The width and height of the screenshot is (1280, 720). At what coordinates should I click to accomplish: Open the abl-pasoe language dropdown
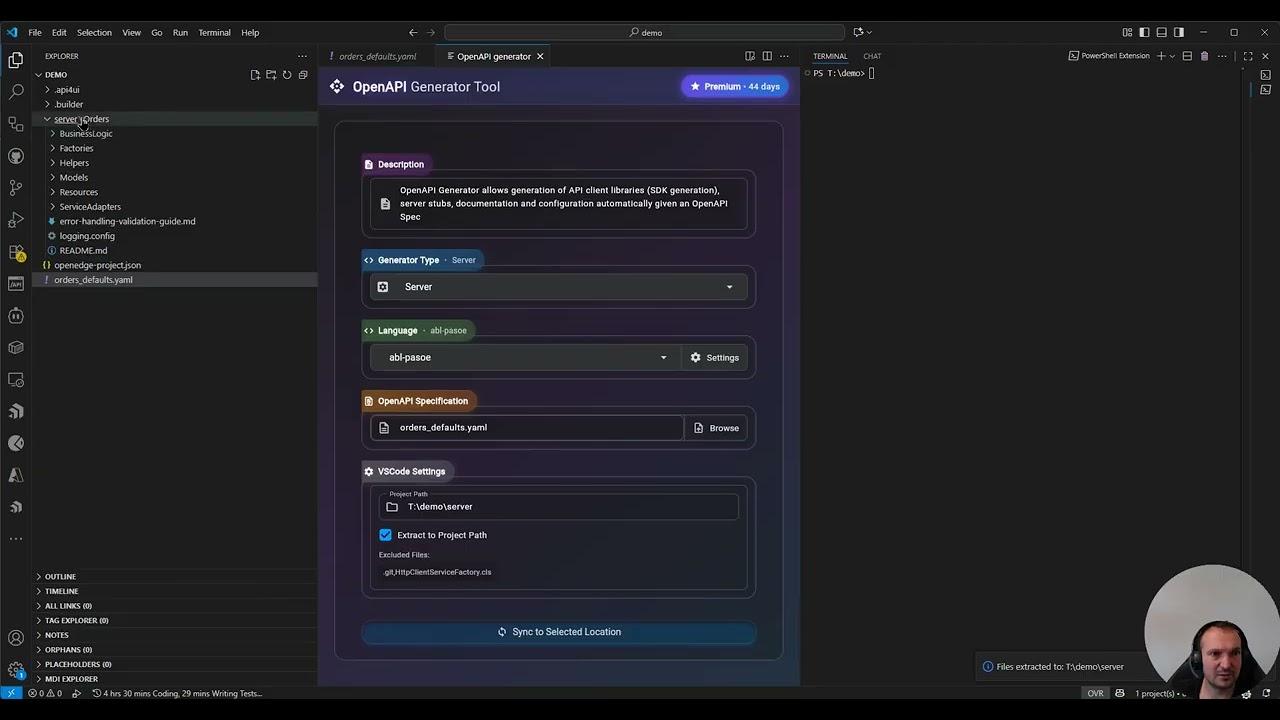coord(525,358)
